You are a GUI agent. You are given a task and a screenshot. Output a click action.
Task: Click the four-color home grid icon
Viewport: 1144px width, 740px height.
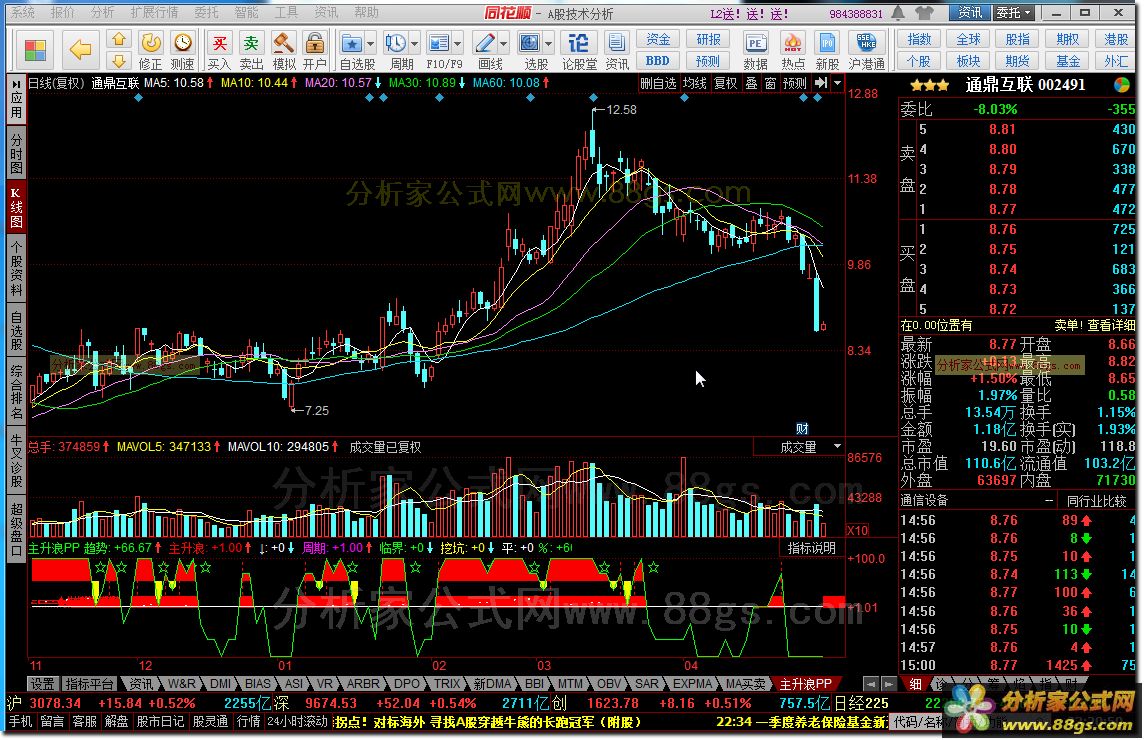click(x=34, y=50)
